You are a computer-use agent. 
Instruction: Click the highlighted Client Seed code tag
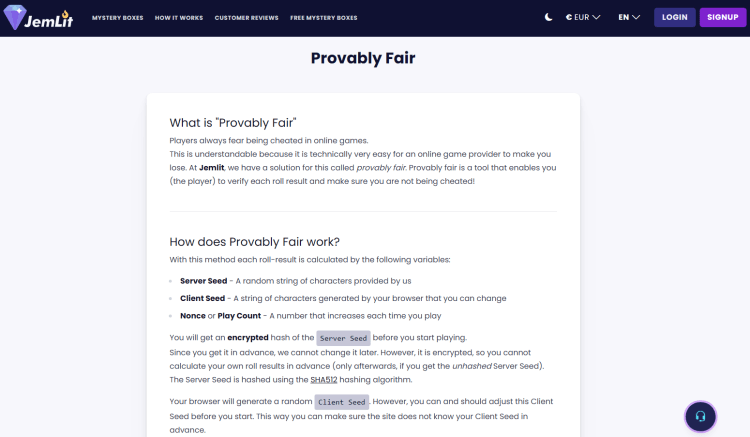tap(344, 402)
